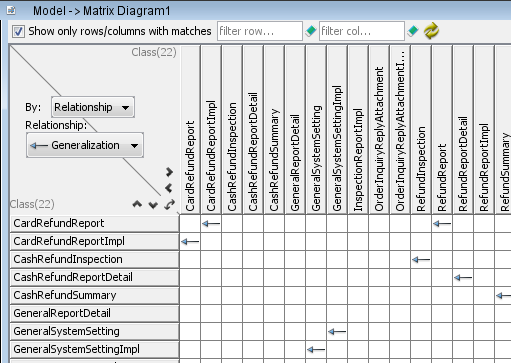Open the Generalization relationship dropdown

pos(85,145)
